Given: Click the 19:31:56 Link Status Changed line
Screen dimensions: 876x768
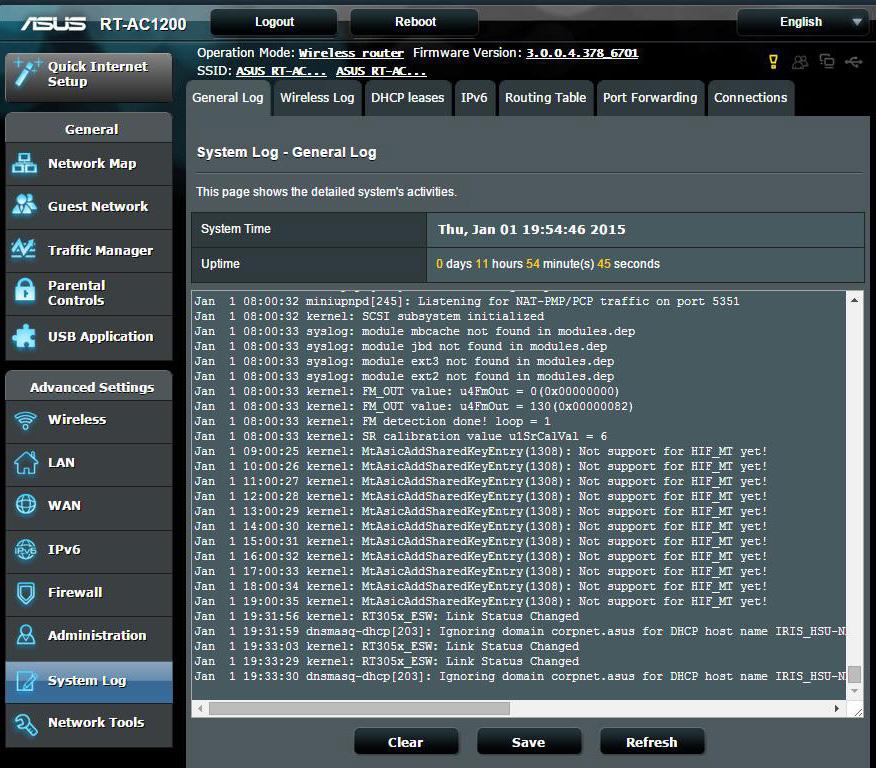Looking at the screenshot, I should [x=387, y=616].
